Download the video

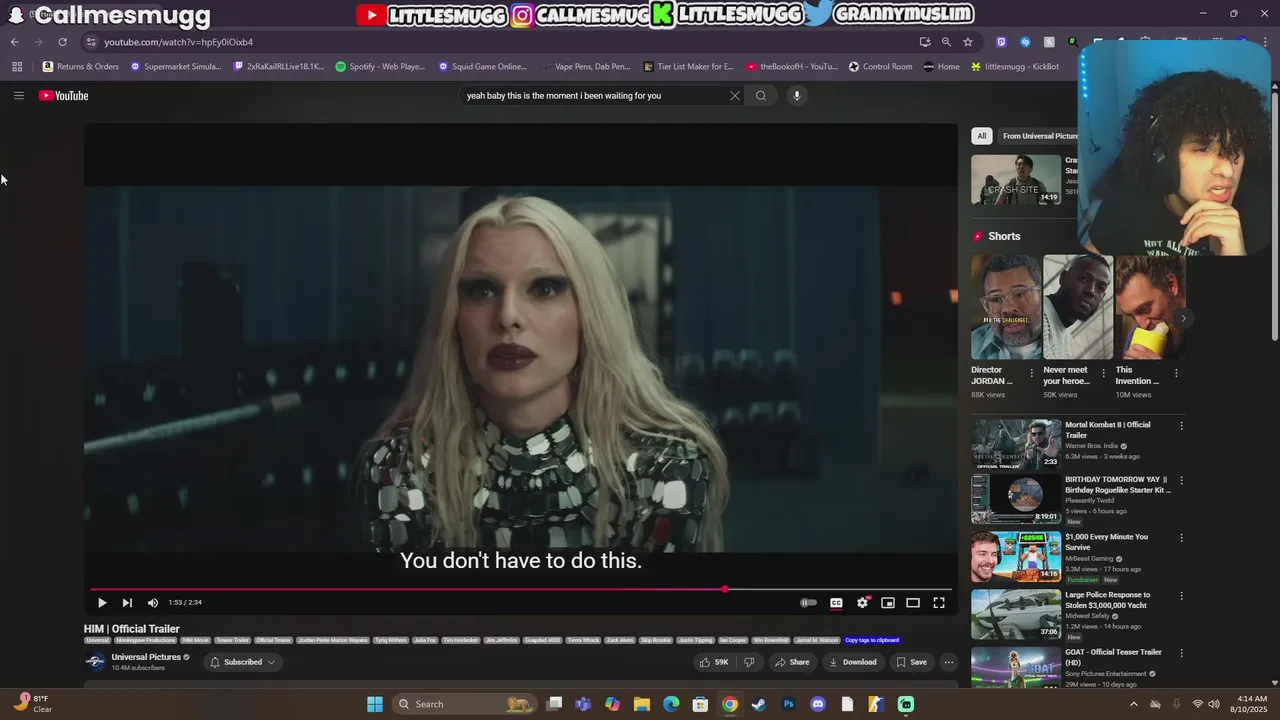[x=852, y=662]
